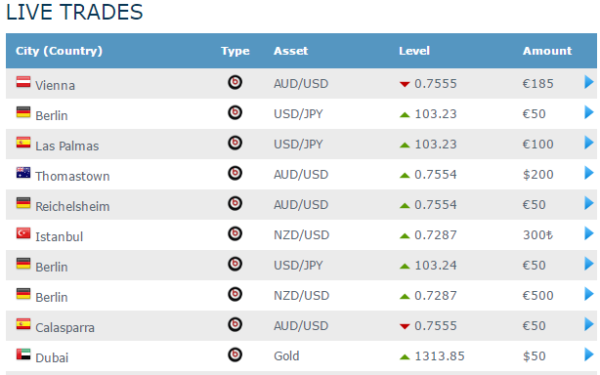Click the target icon in the Istanbul row
600x375 pixels.
235,233
